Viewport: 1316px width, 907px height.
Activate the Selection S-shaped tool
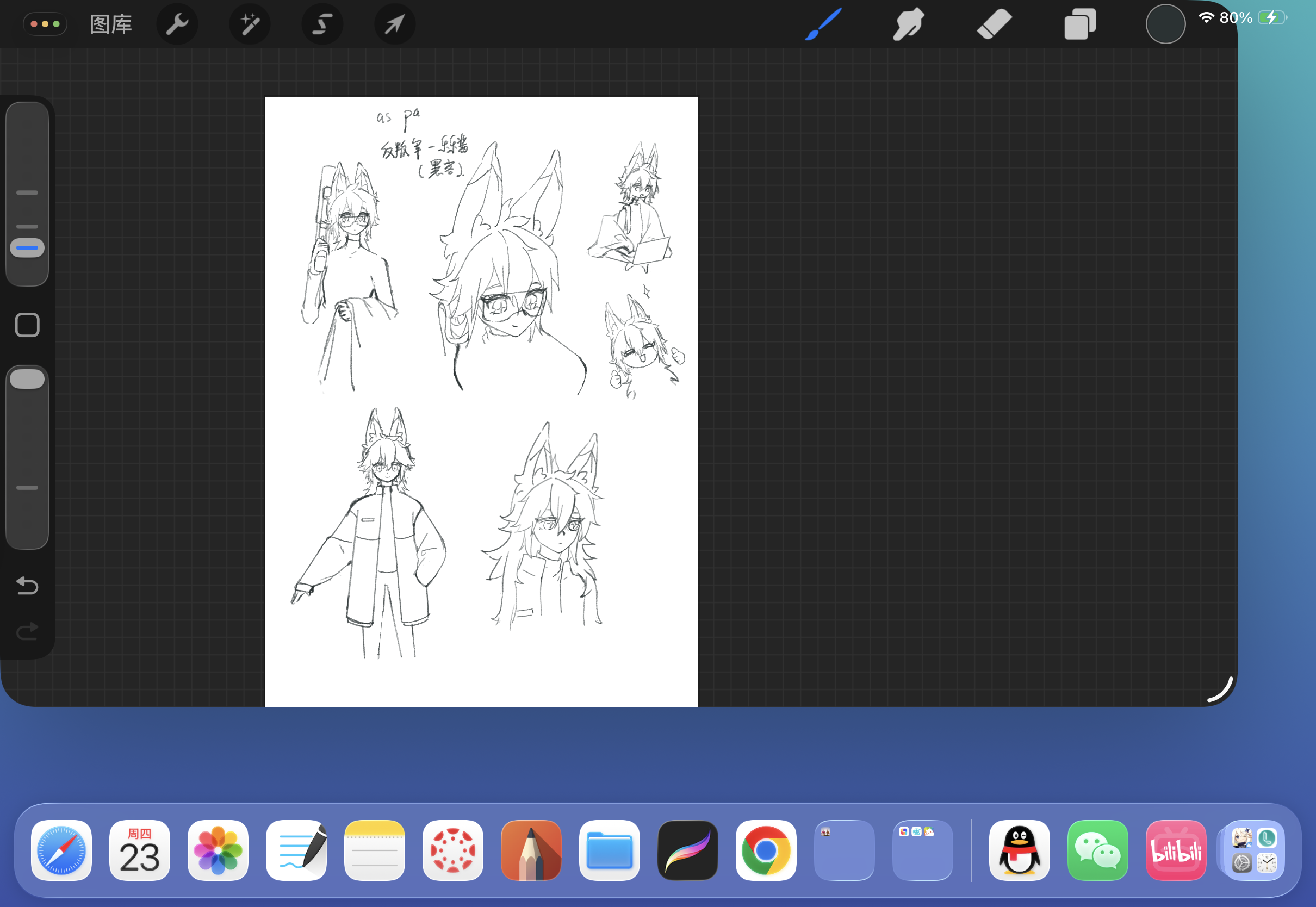[x=322, y=24]
